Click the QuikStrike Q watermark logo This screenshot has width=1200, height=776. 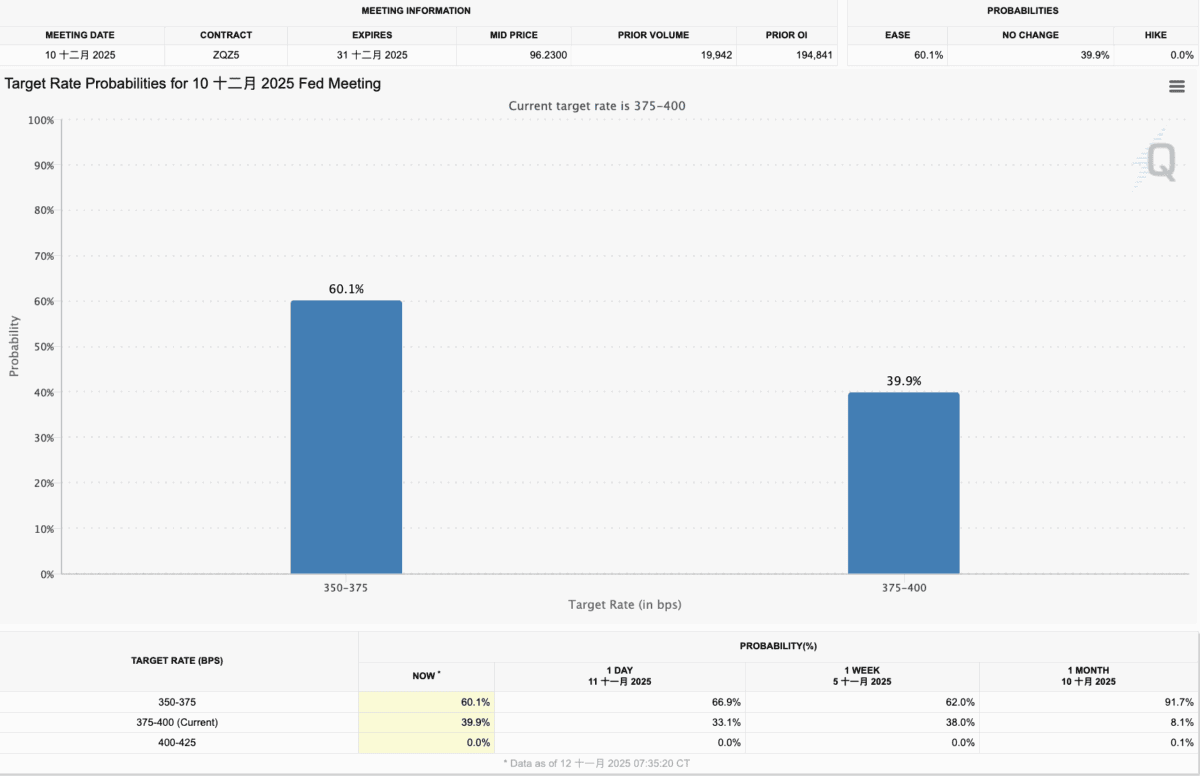[x=1160, y=162]
